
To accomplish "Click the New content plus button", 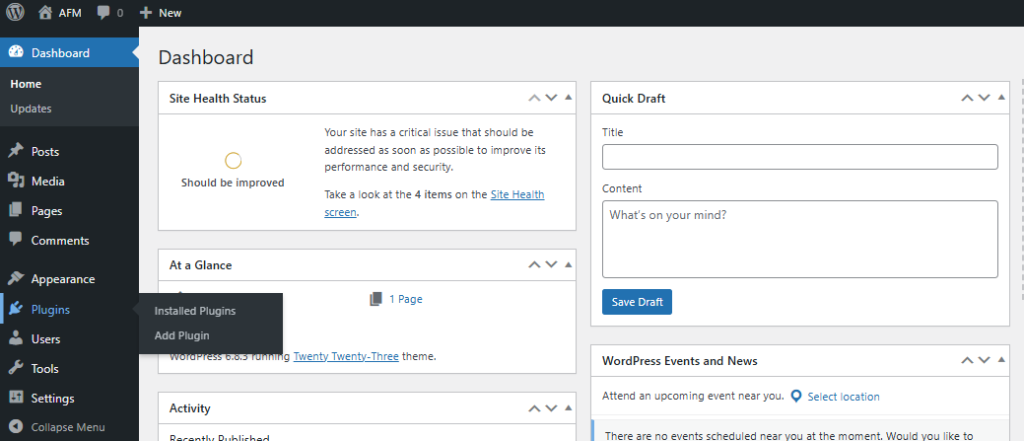I will (x=146, y=13).
